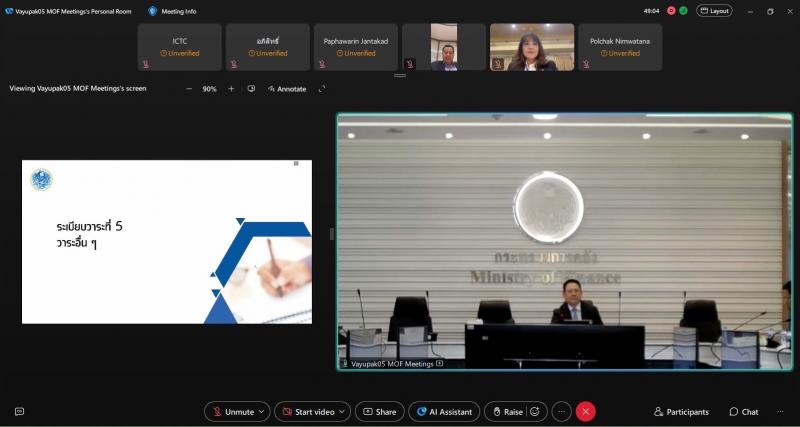Share content with the Share button
800x427 pixels.
click(x=380, y=412)
